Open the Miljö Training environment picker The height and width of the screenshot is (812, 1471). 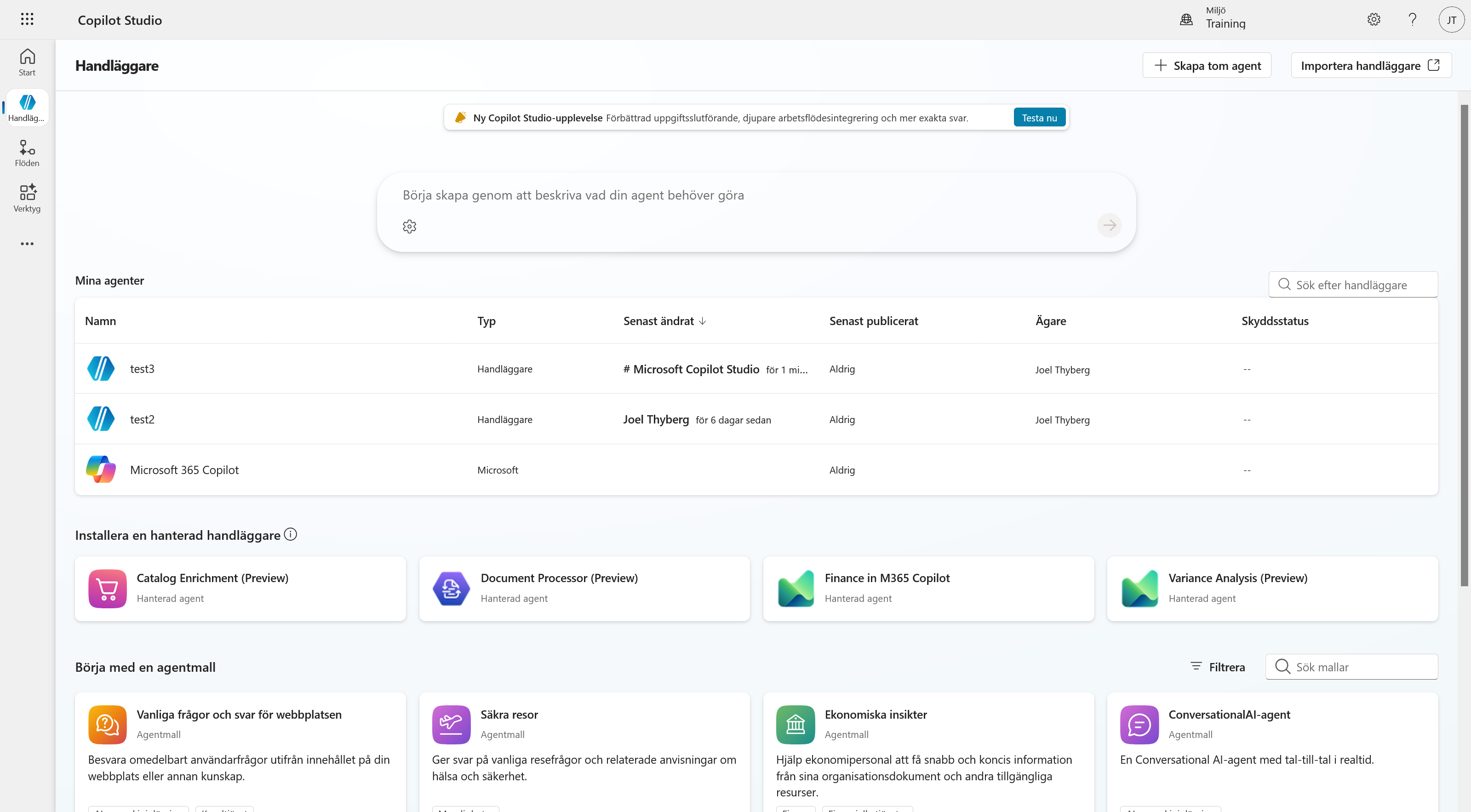coord(1213,19)
